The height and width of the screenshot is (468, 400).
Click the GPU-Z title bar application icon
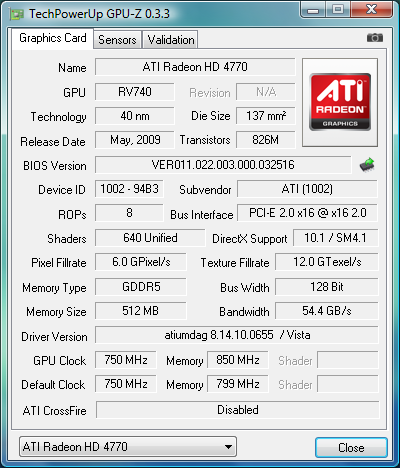17,14
